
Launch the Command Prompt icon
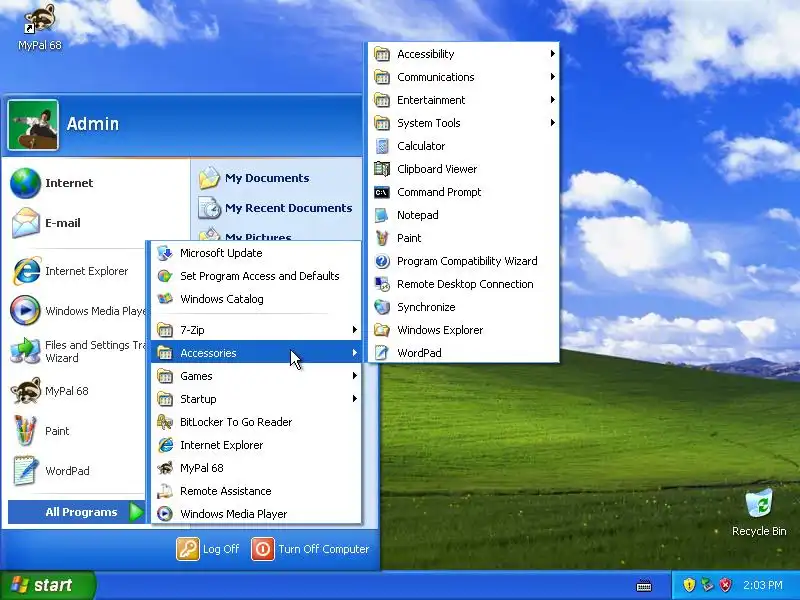382,192
